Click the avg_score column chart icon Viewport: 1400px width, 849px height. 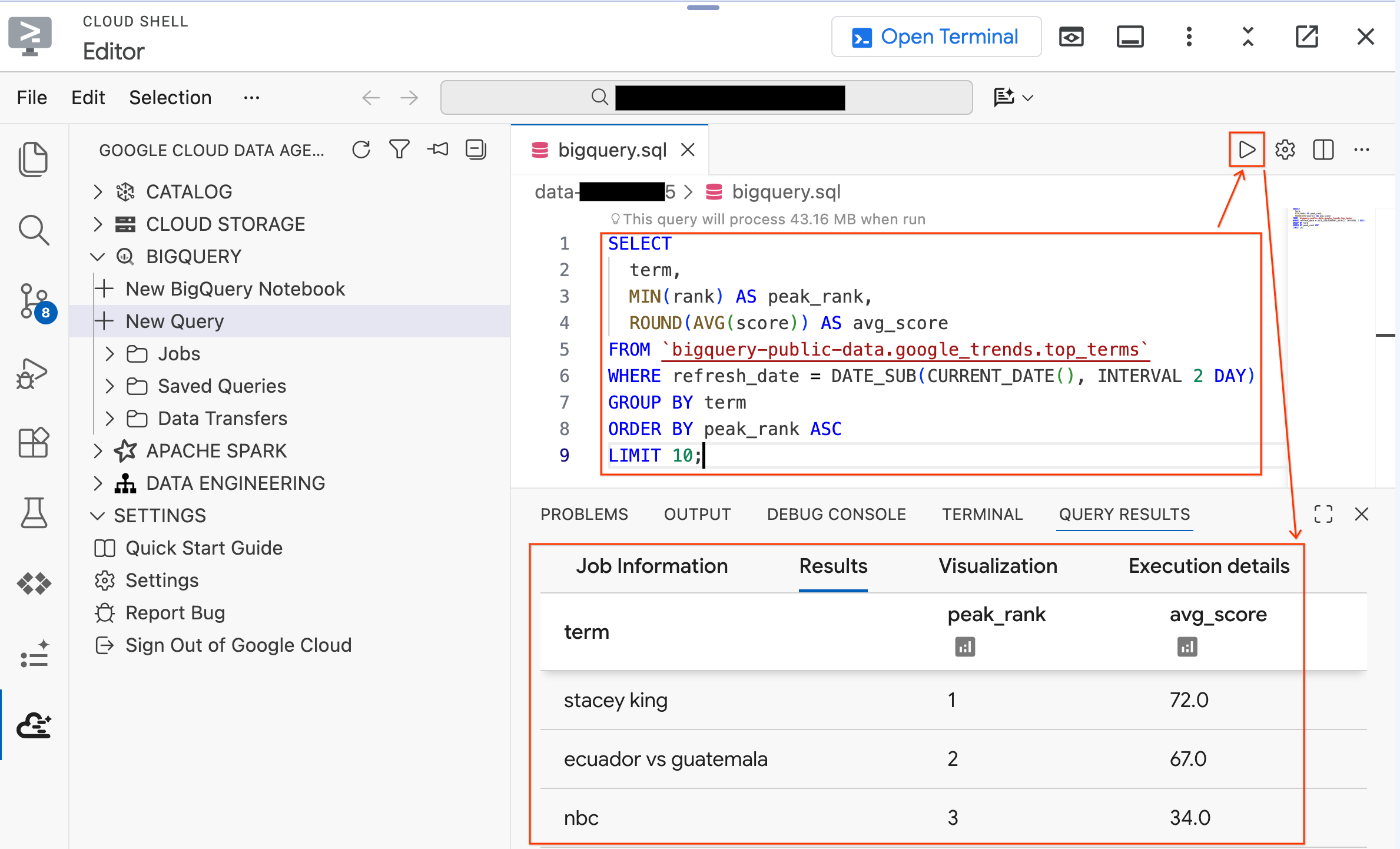(x=1187, y=646)
